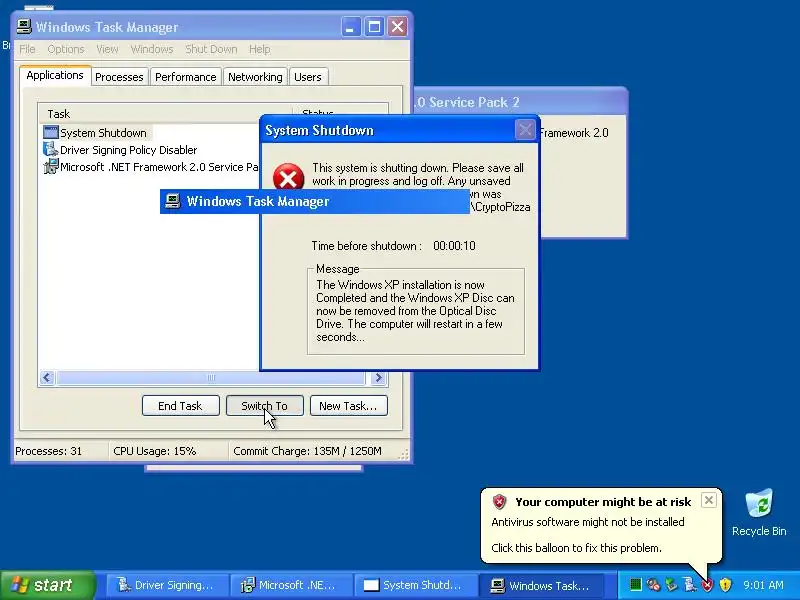The image size is (800, 600).
Task: Click the Processes: 31 status text
Action: click(48, 451)
